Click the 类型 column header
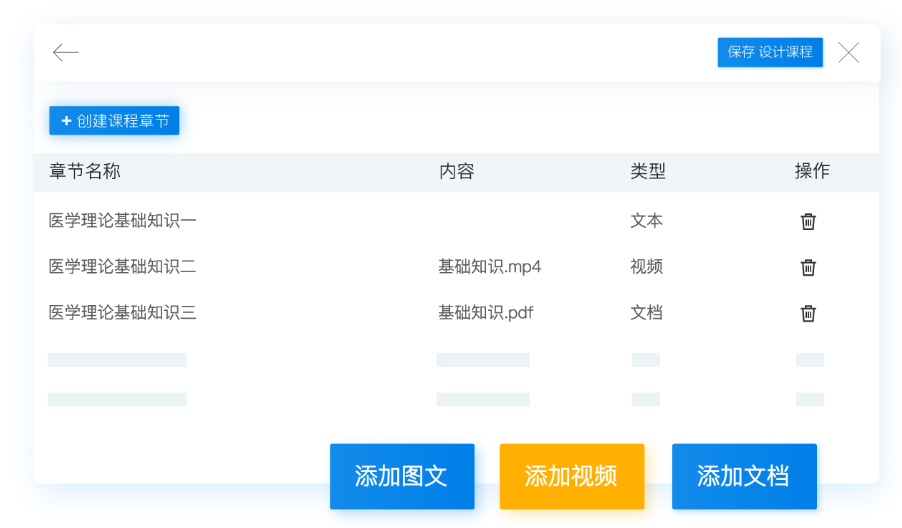902x528 pixels. (x=647, y=171)
